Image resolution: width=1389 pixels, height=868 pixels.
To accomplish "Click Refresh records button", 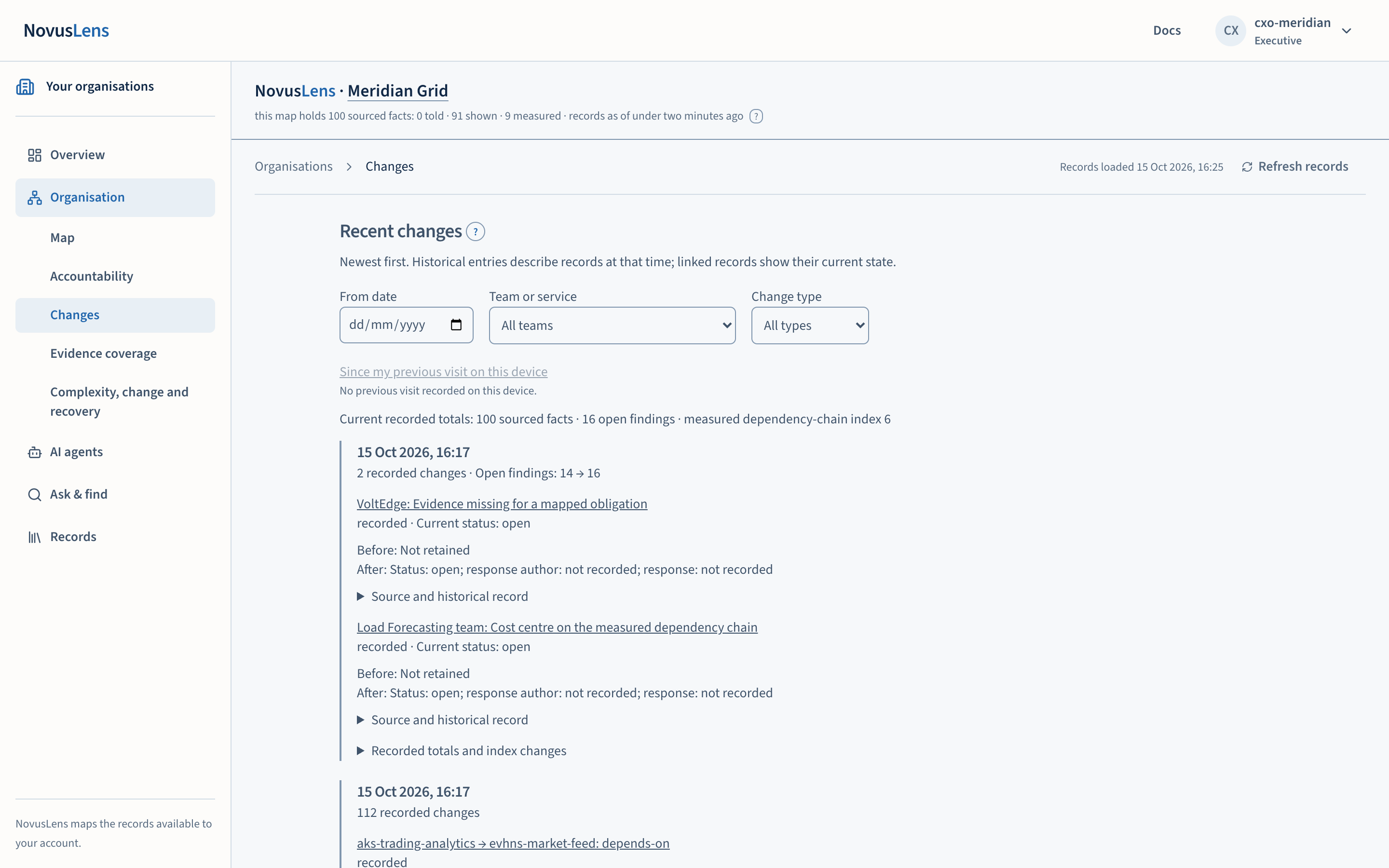I will click(x=1295, y=167).
